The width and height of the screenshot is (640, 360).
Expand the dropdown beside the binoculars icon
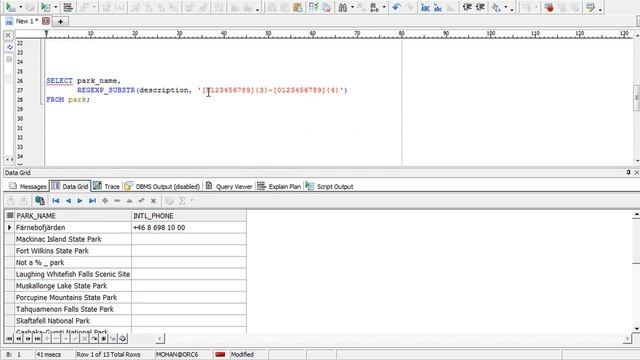click(352, 7)
